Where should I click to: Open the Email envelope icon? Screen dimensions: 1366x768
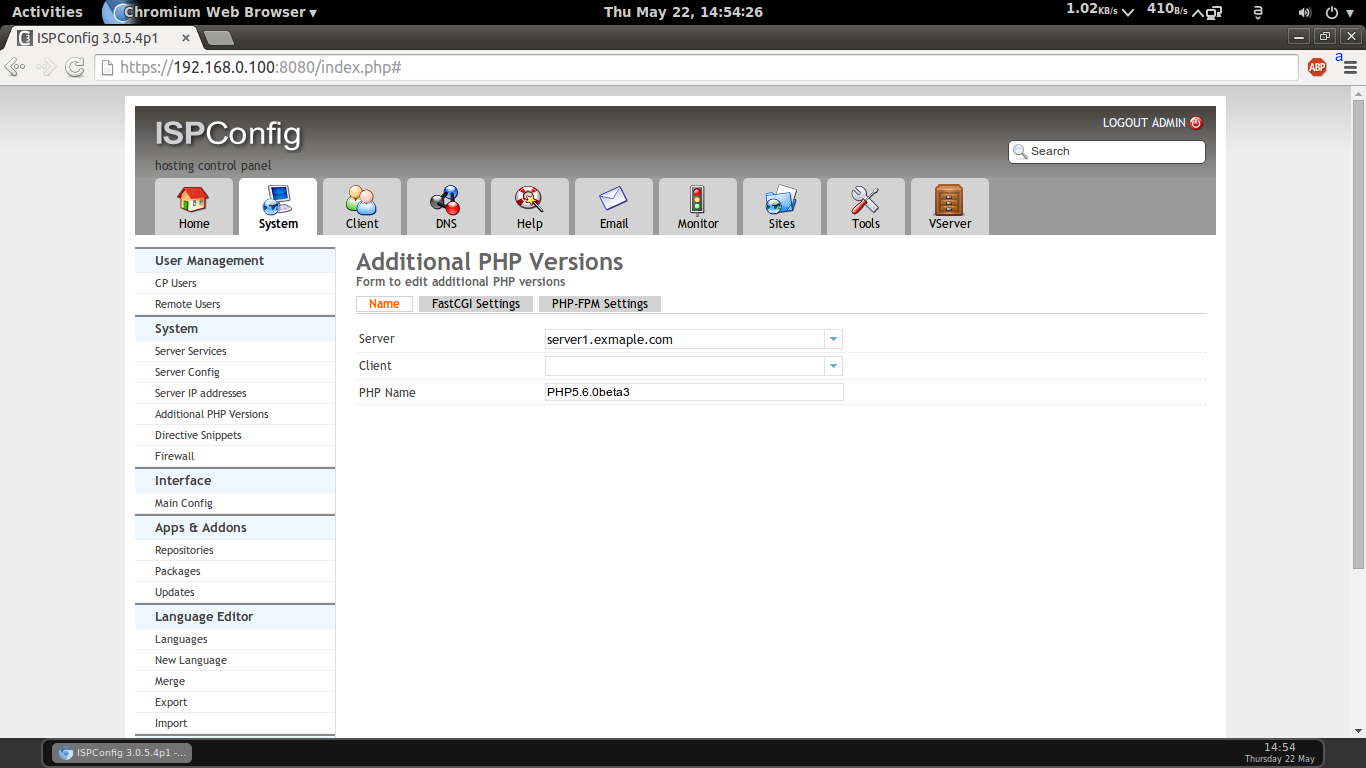click(x=613, y=206)
